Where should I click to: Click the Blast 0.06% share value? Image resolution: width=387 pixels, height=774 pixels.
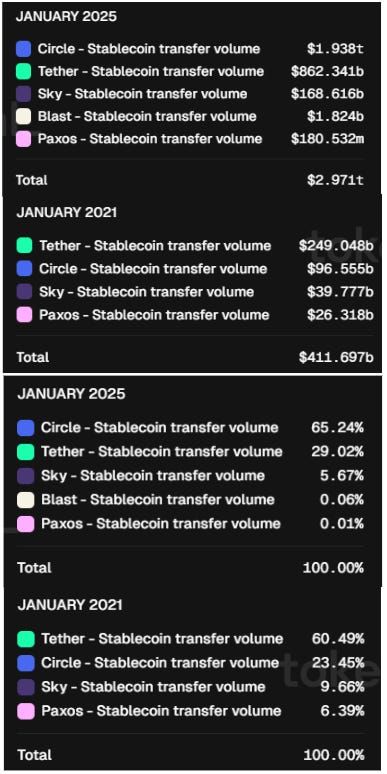click(341, 500)
